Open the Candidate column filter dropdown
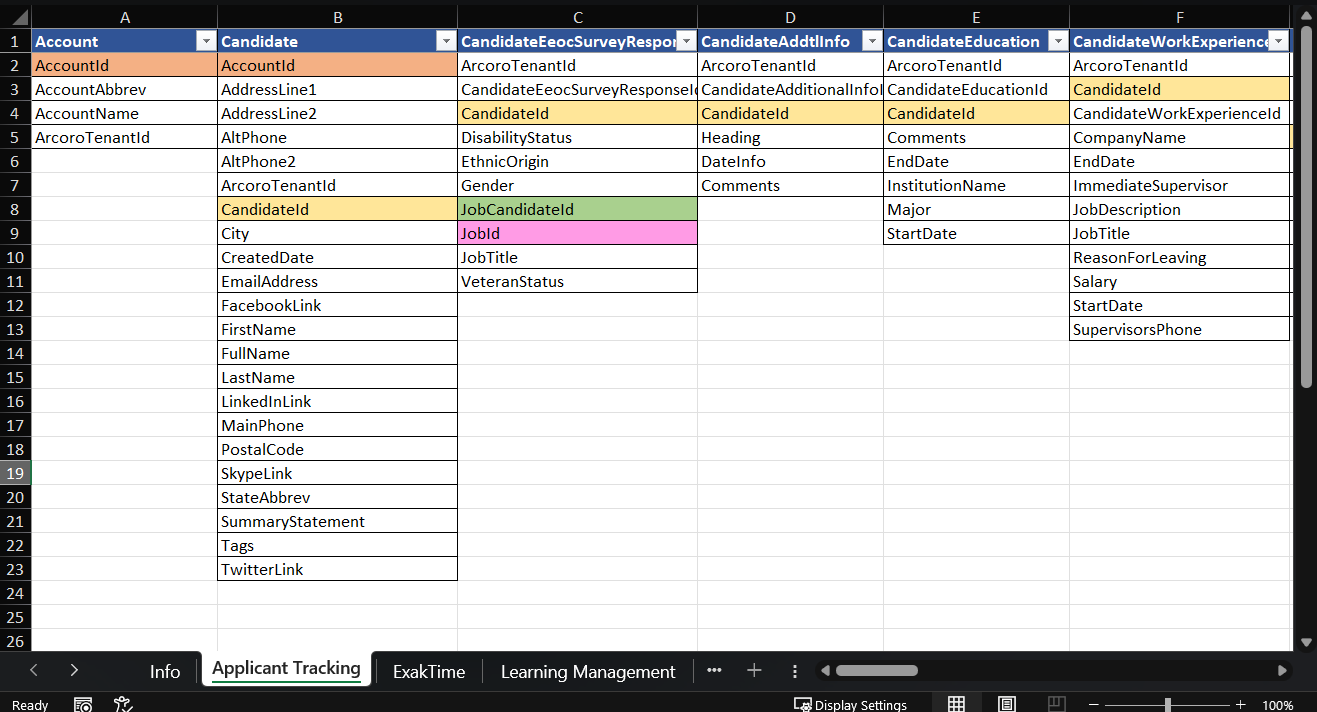The height and width of the screenshot is (712, 1317). tap(446, 41)
